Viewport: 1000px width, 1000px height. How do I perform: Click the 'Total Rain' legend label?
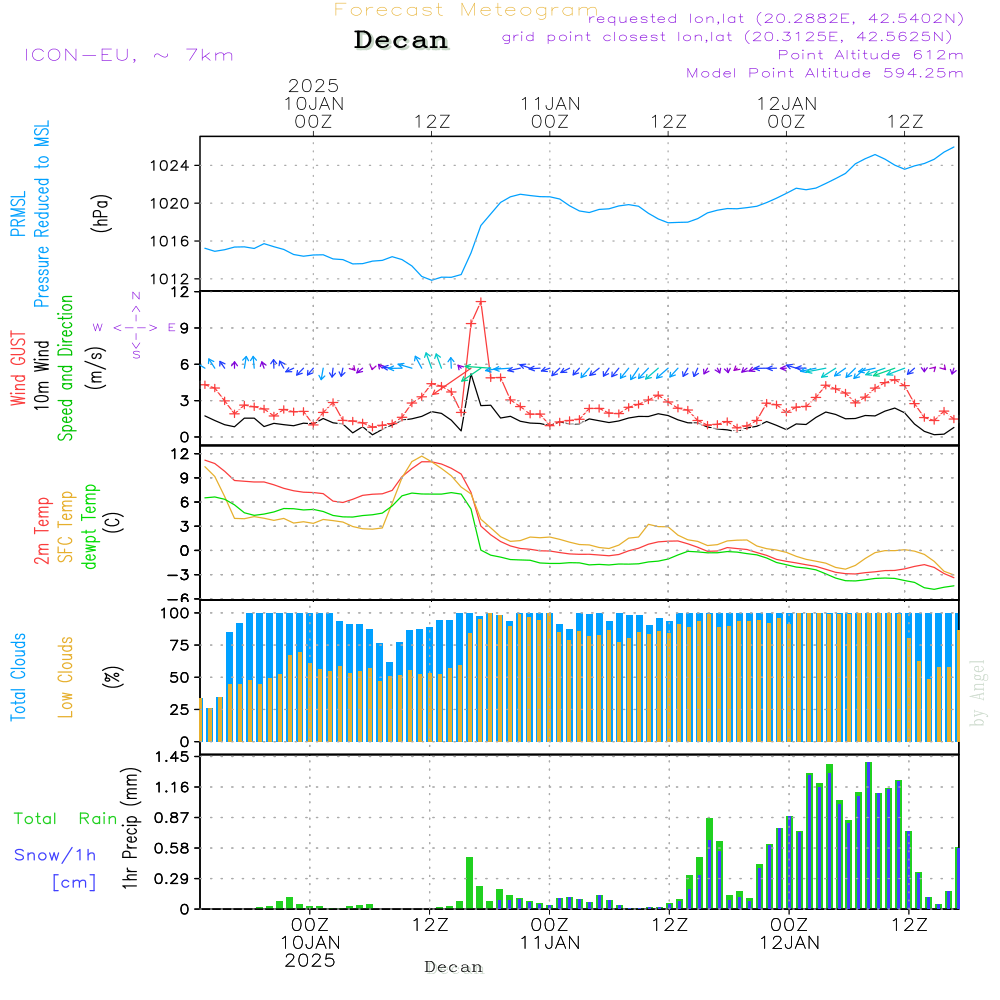[66, 819]
